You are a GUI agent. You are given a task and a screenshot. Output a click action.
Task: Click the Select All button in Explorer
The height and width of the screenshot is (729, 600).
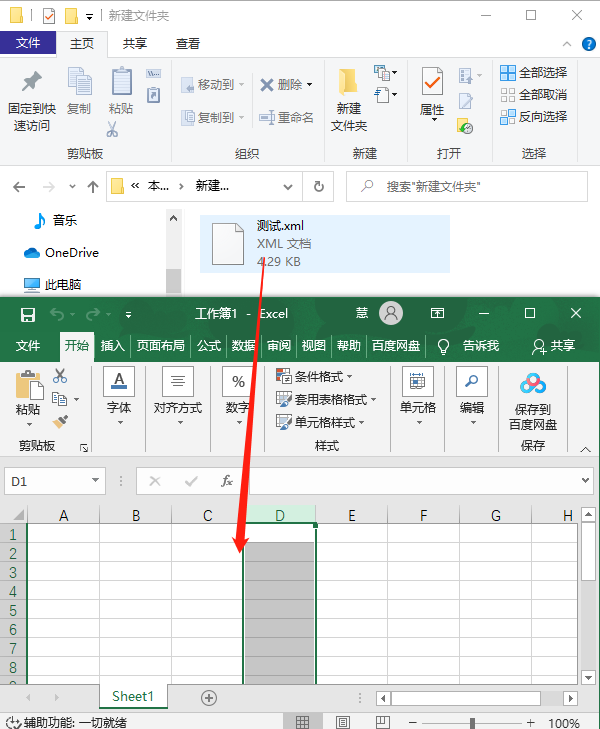[x=532, y=72]
